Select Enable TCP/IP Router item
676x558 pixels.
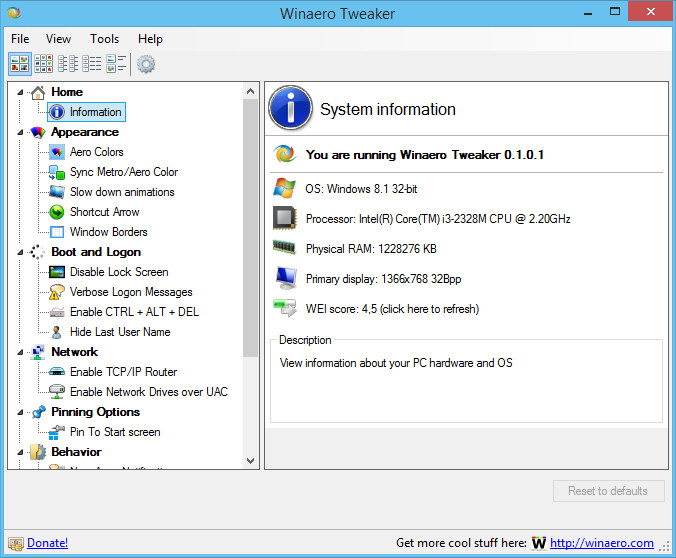(x=123, y=372)
